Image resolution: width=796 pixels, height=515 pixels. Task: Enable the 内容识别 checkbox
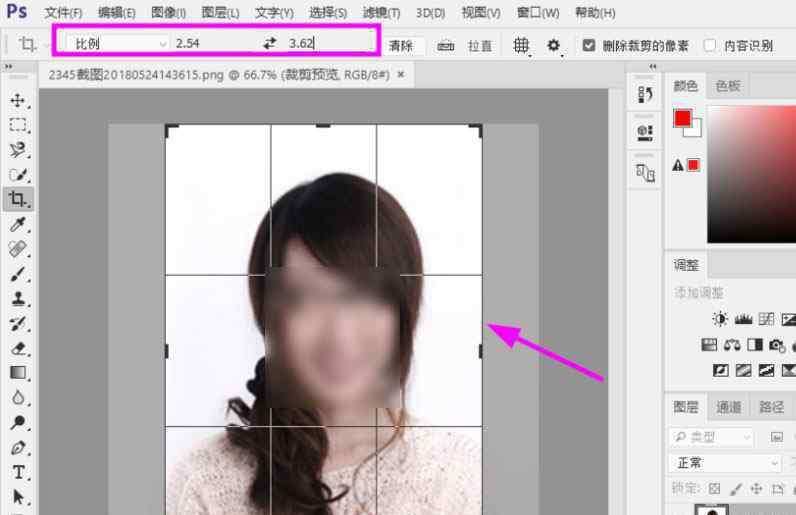click(710, 45)
